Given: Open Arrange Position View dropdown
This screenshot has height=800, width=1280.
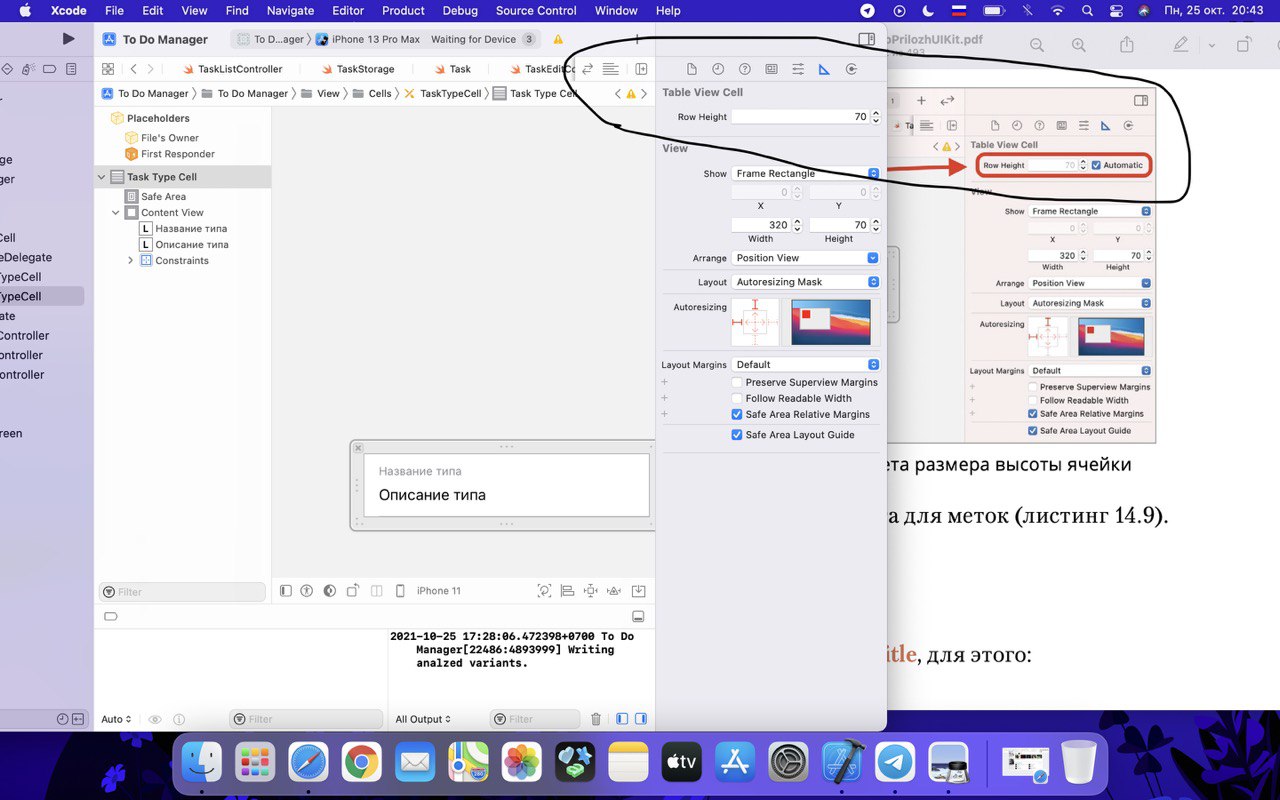Looking at the screenshot, I should click(x=805, y=257).
